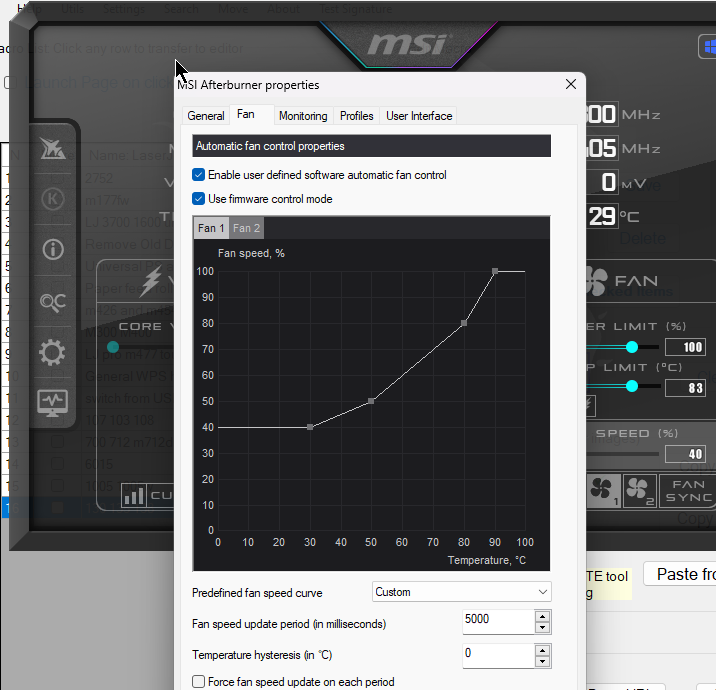
Task: Open the Fan 1 button in Afterburner fan panel
Action: pos(603,491)
